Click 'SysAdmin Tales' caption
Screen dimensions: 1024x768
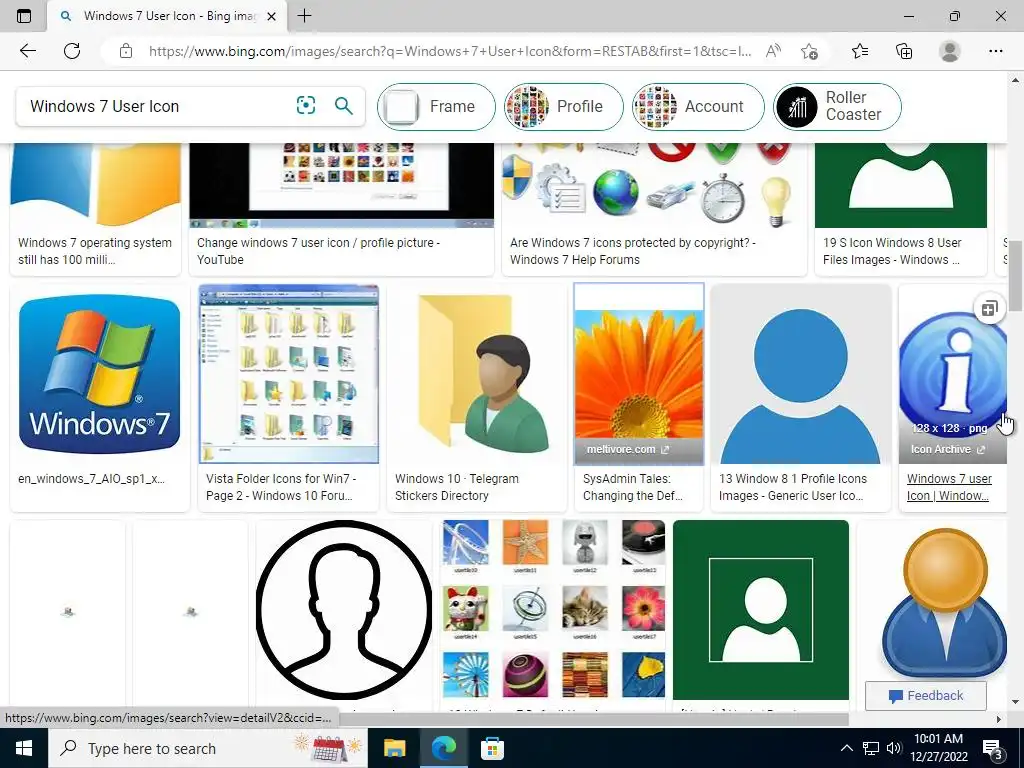click(x=632, y=487)
